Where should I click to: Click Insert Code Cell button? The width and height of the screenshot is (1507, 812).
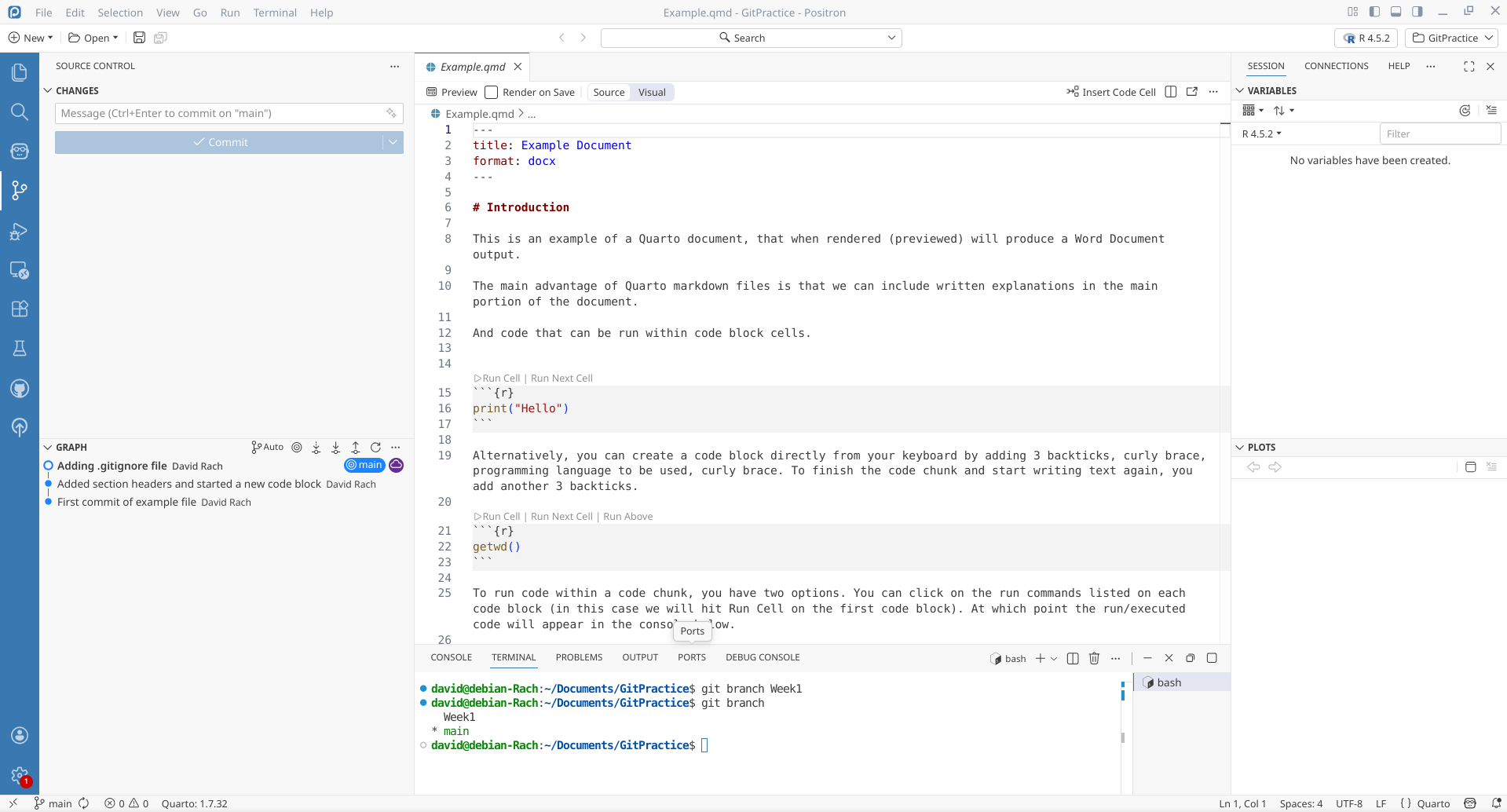pos(1110,93)
